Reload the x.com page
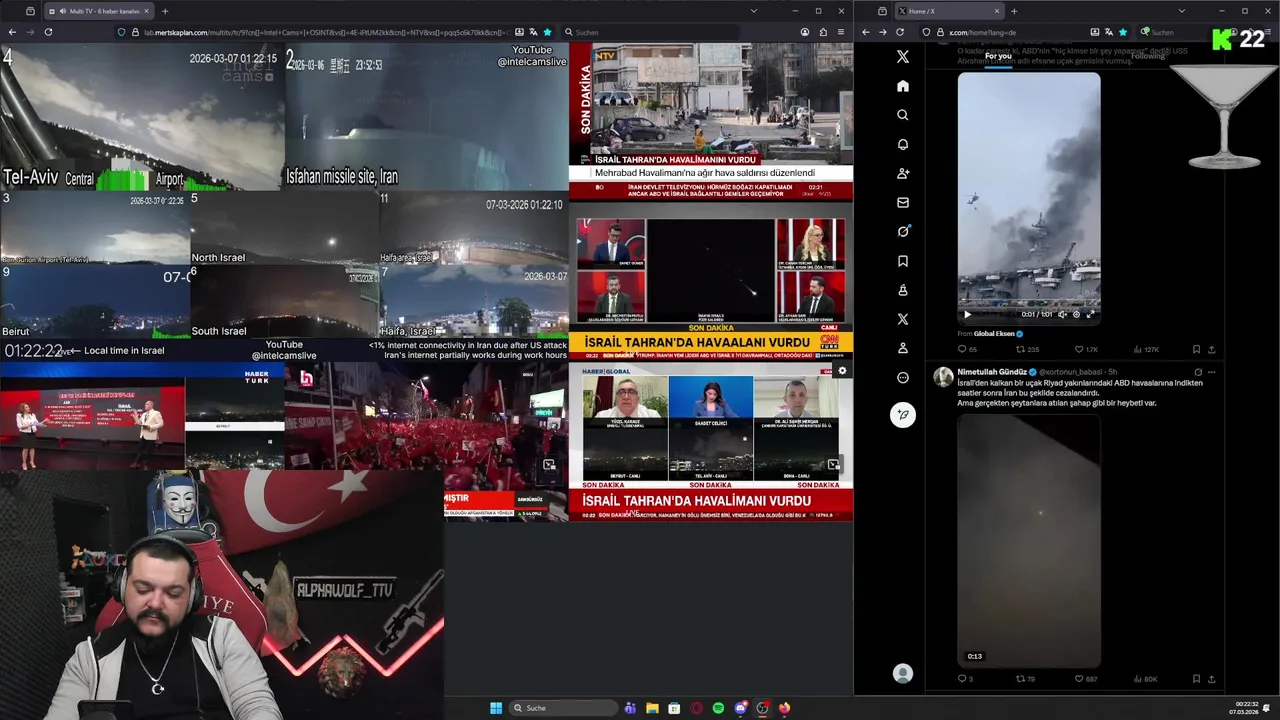1280x720 pixels. coord(900,32)
